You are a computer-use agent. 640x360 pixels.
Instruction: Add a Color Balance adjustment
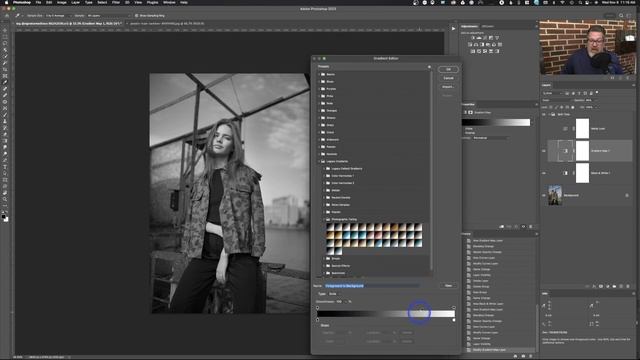(476, 44)
